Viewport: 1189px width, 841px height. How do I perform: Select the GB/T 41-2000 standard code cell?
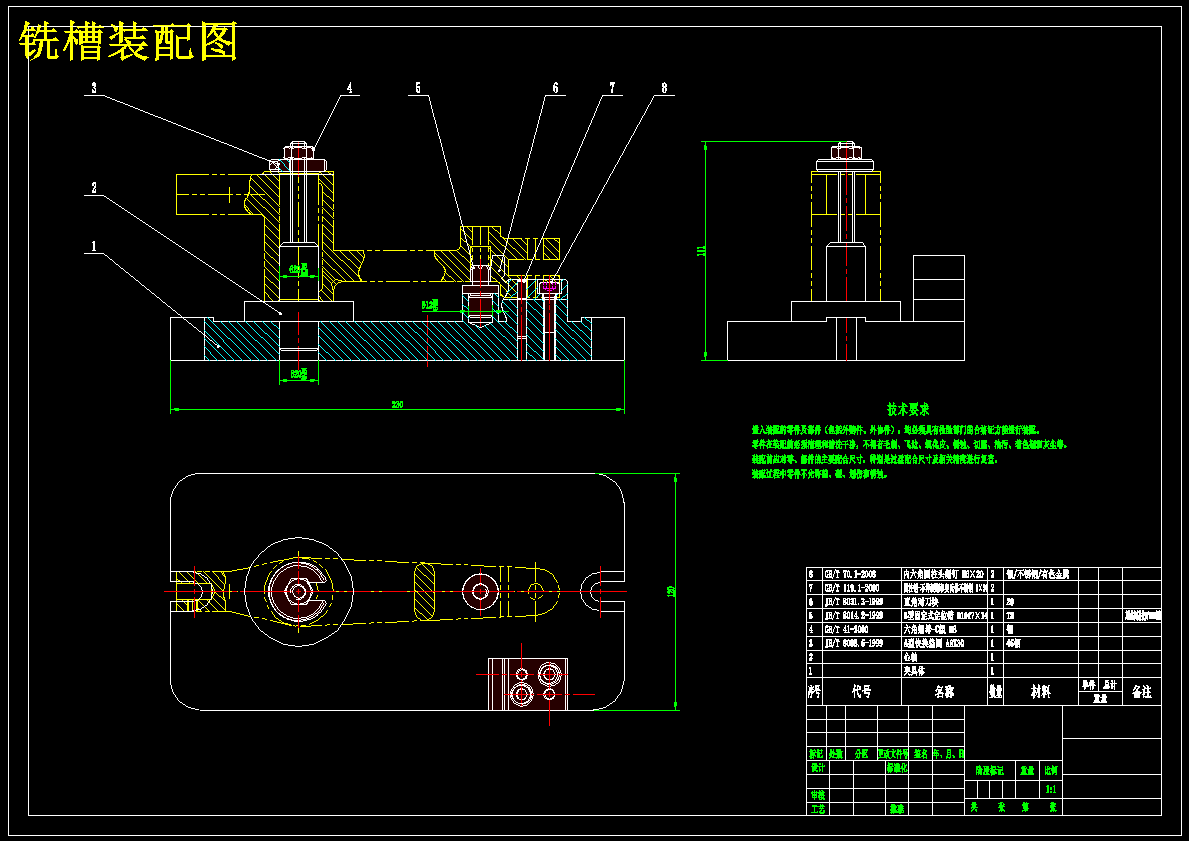(x=846, y=629)
